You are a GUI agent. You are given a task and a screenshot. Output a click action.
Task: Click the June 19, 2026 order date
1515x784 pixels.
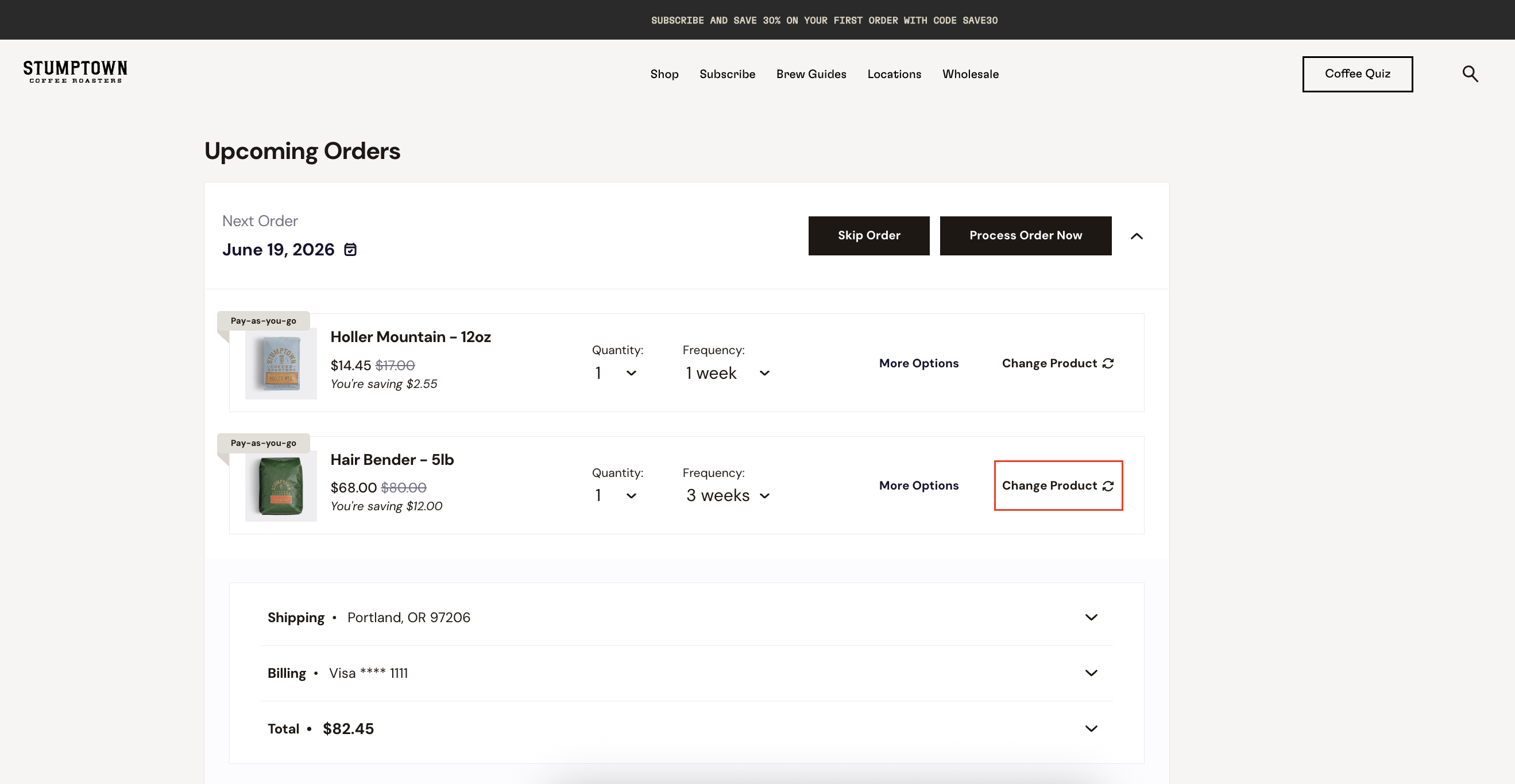(x=278, y=250)
